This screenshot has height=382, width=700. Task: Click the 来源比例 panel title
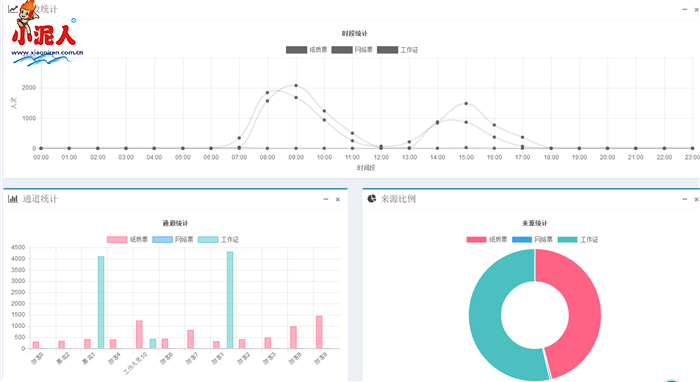click(x=398, y=199)
